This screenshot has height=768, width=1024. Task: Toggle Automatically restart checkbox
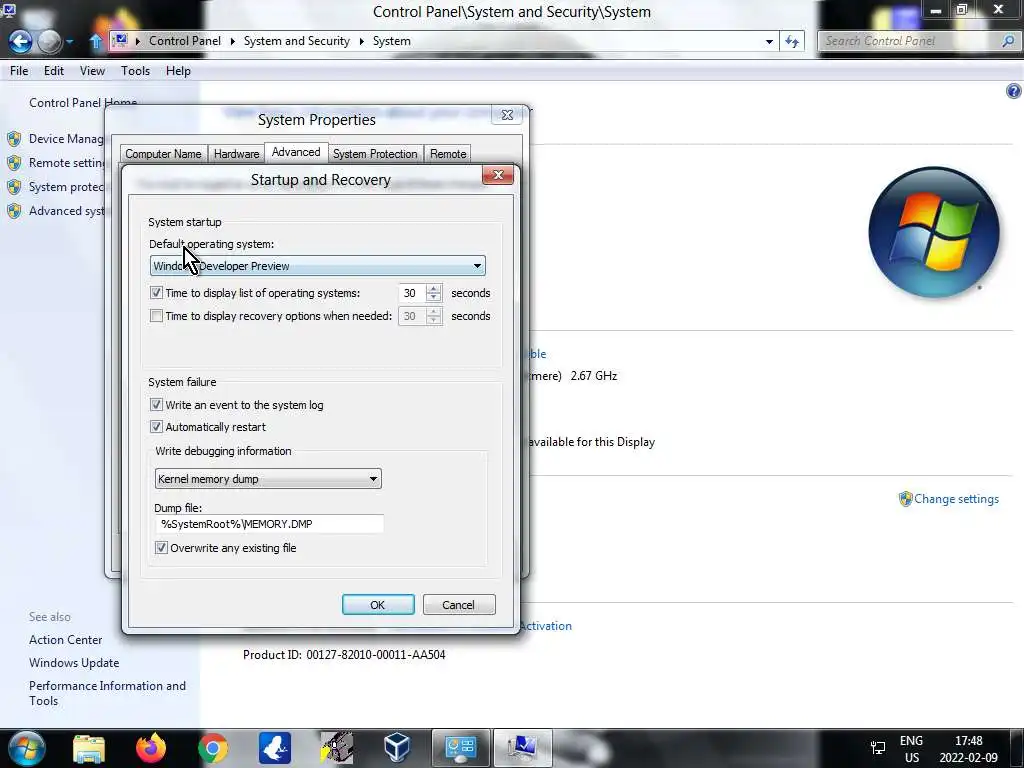pyautogui.click(x=156, y=427)
